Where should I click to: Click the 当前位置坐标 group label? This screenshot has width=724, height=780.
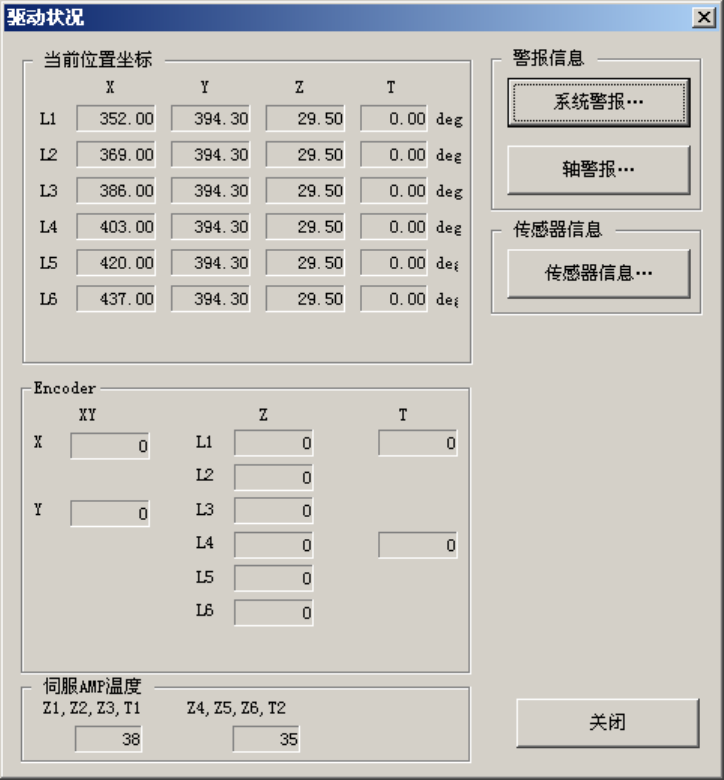coord(98,60)
